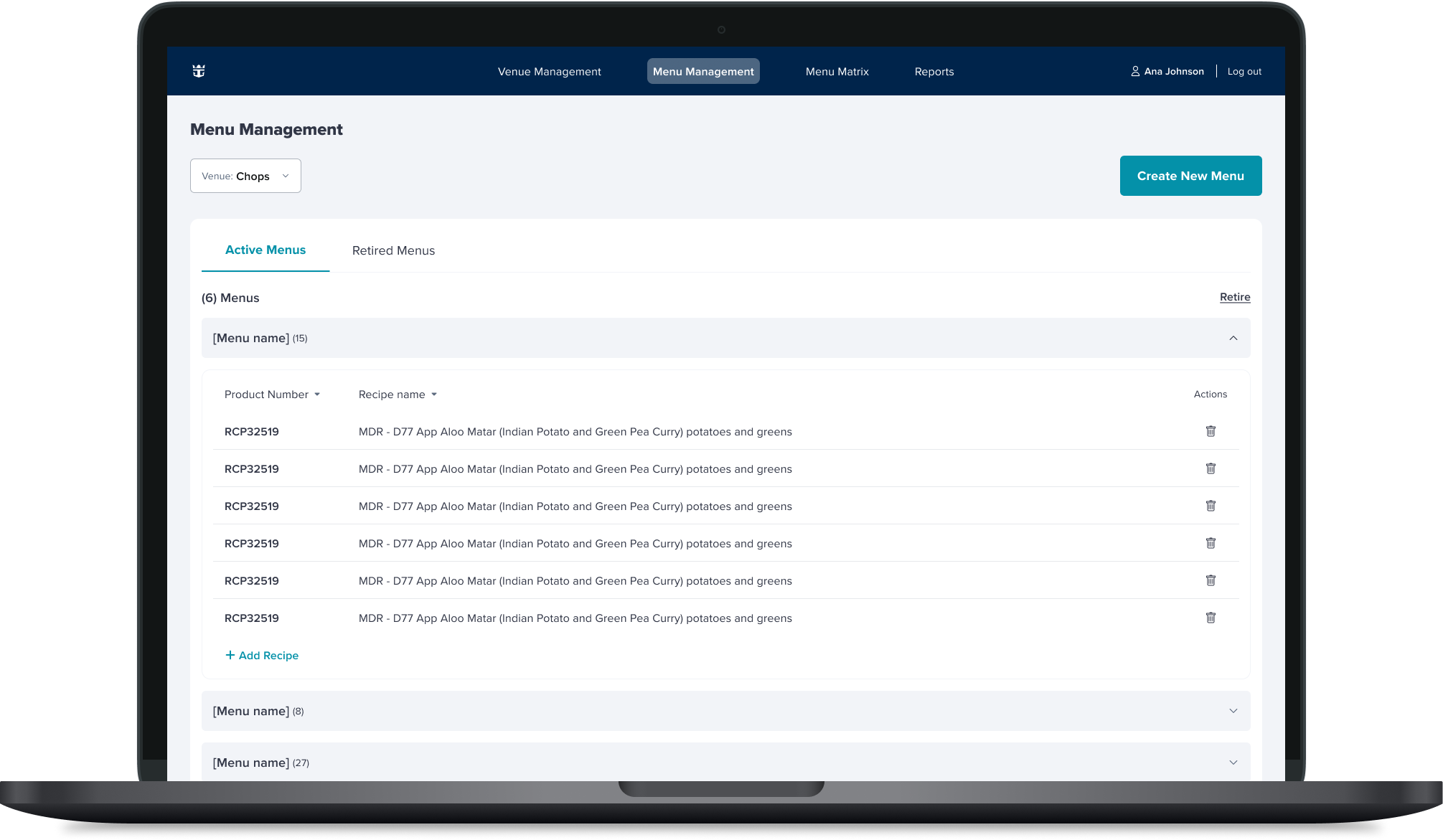Delete the first recipe row with trash icon
The height and width of the screenshot is (840, 1443).
pyautogui.click(x=1210, y=431)
